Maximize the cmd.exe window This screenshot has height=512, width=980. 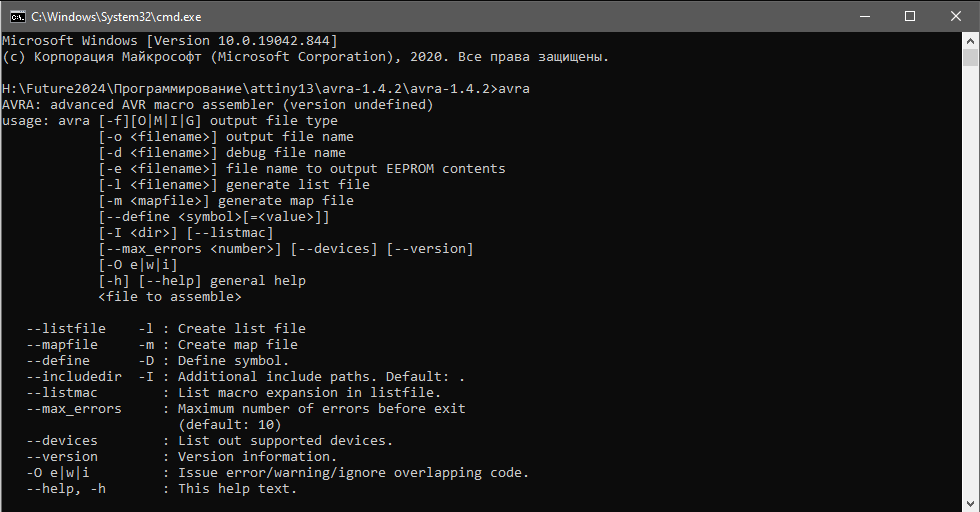910,16
